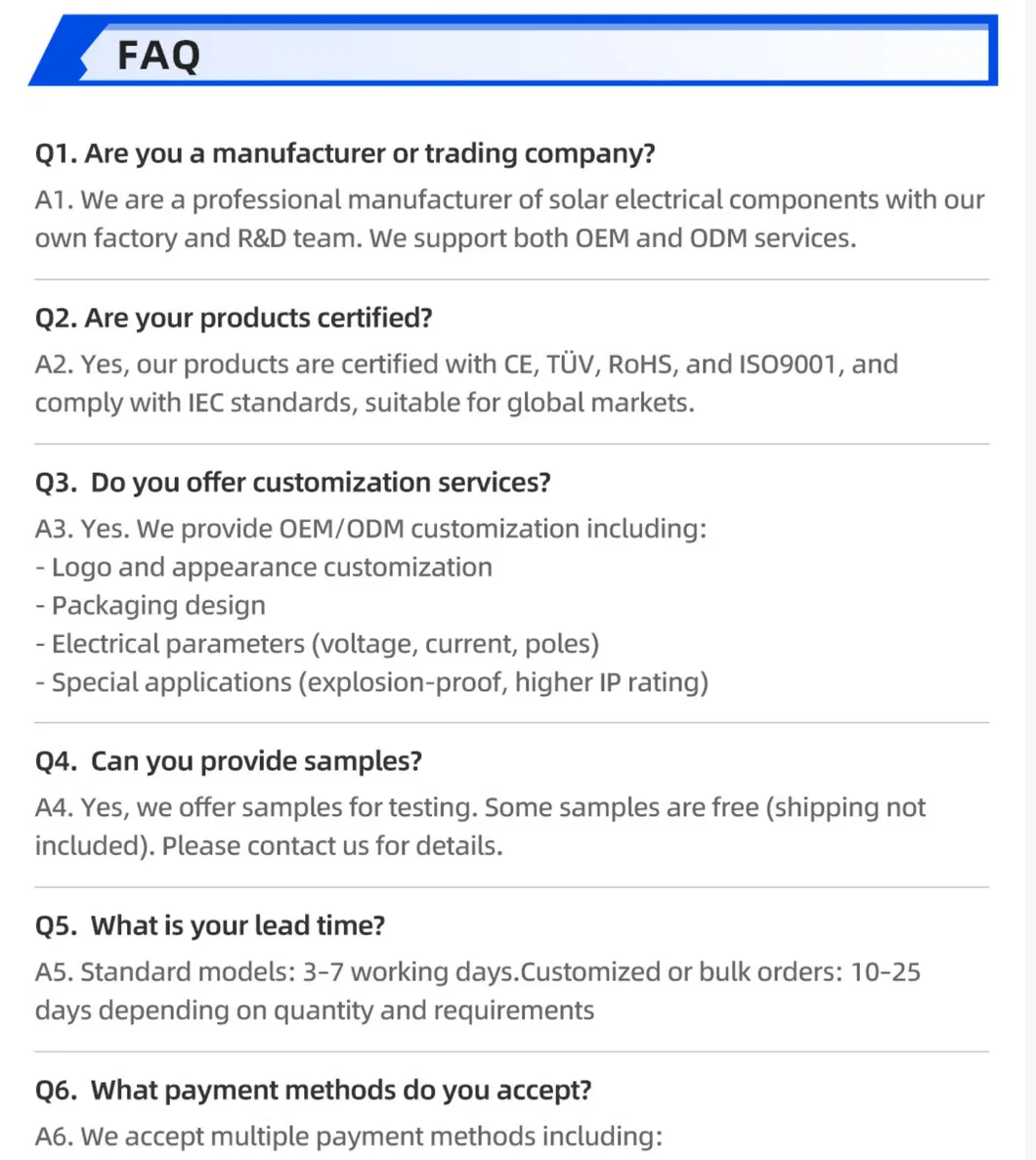This screenshot has width=1036, height=1160.
Task: Click the Please contact us for details text
Action: (331, 846)
